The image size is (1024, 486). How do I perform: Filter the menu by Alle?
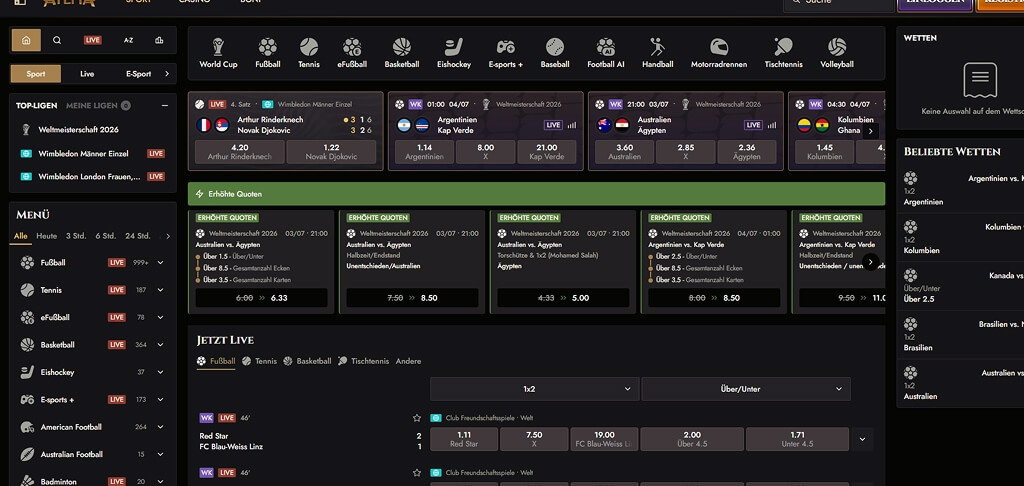click(21, 236)
